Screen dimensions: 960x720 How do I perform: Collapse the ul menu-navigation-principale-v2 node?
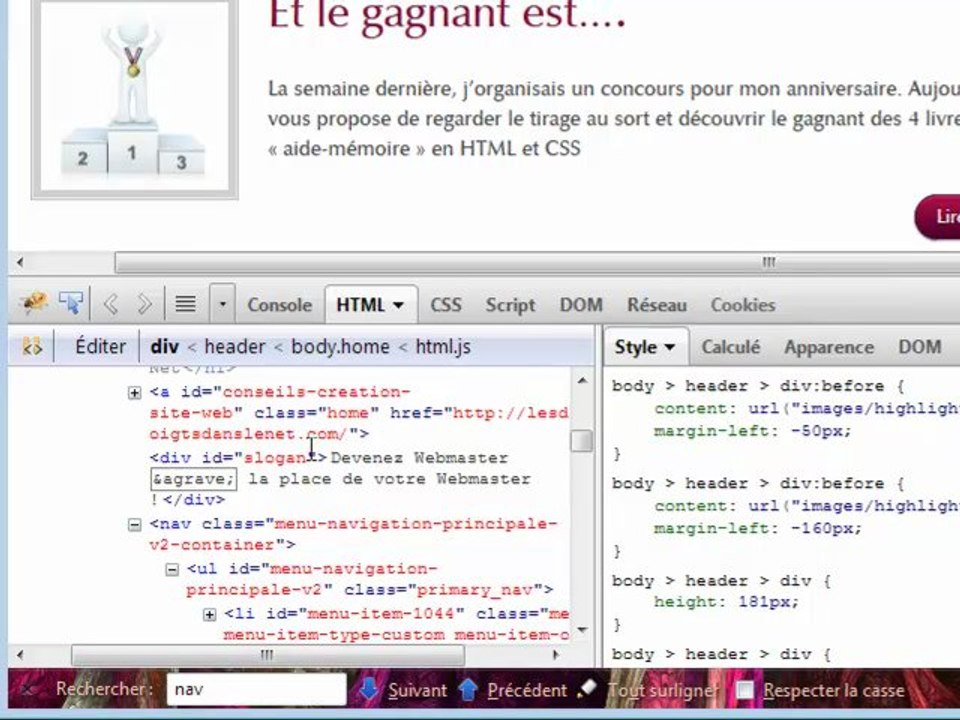(x=172, y=570)
